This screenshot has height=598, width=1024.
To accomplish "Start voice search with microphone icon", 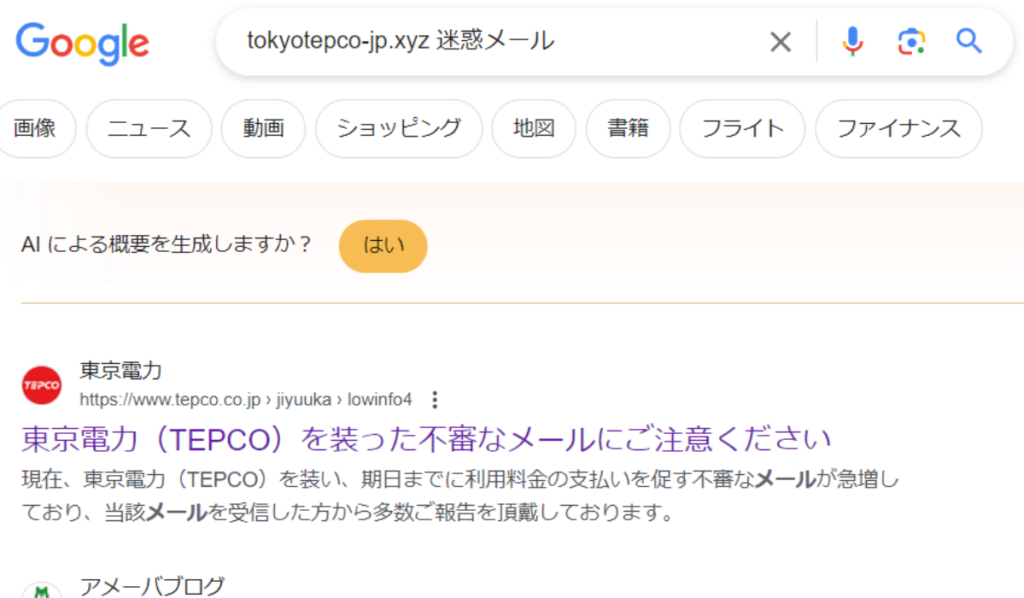I will (852, 41).
